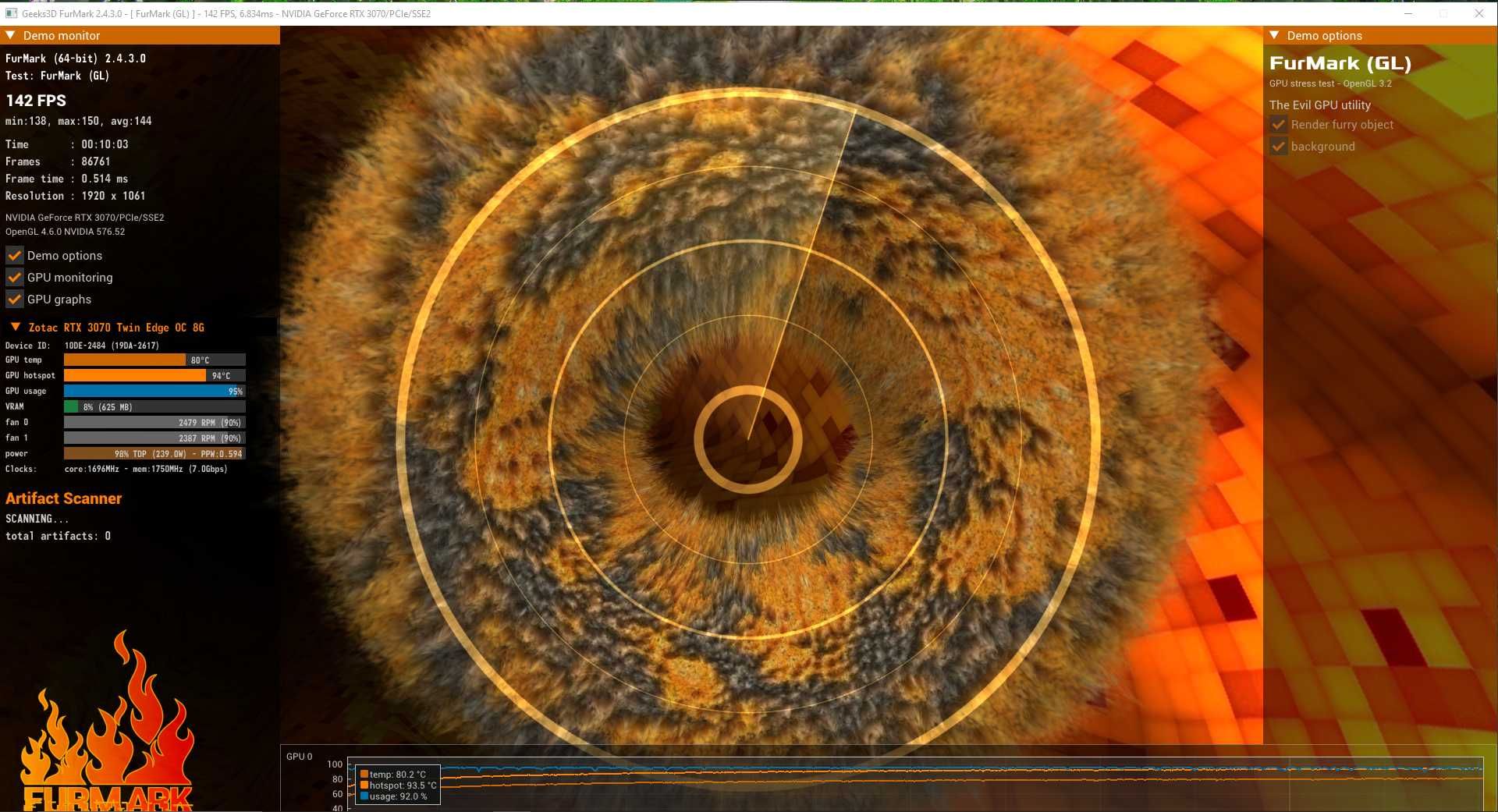This screenshot has height=812, width=1498.
Task: Click the GPU usage bar at 95%
Action: tap(154, 391)
